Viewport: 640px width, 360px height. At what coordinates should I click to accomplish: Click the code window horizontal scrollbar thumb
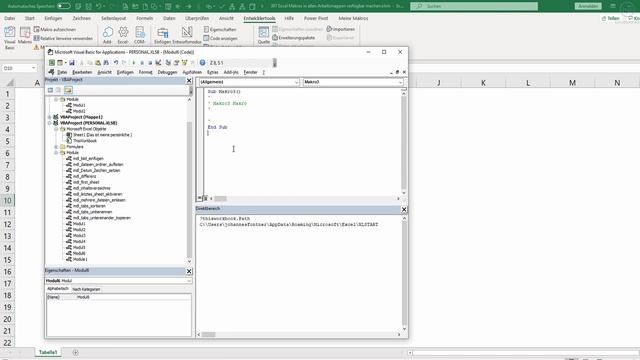(x=220, y=199)
